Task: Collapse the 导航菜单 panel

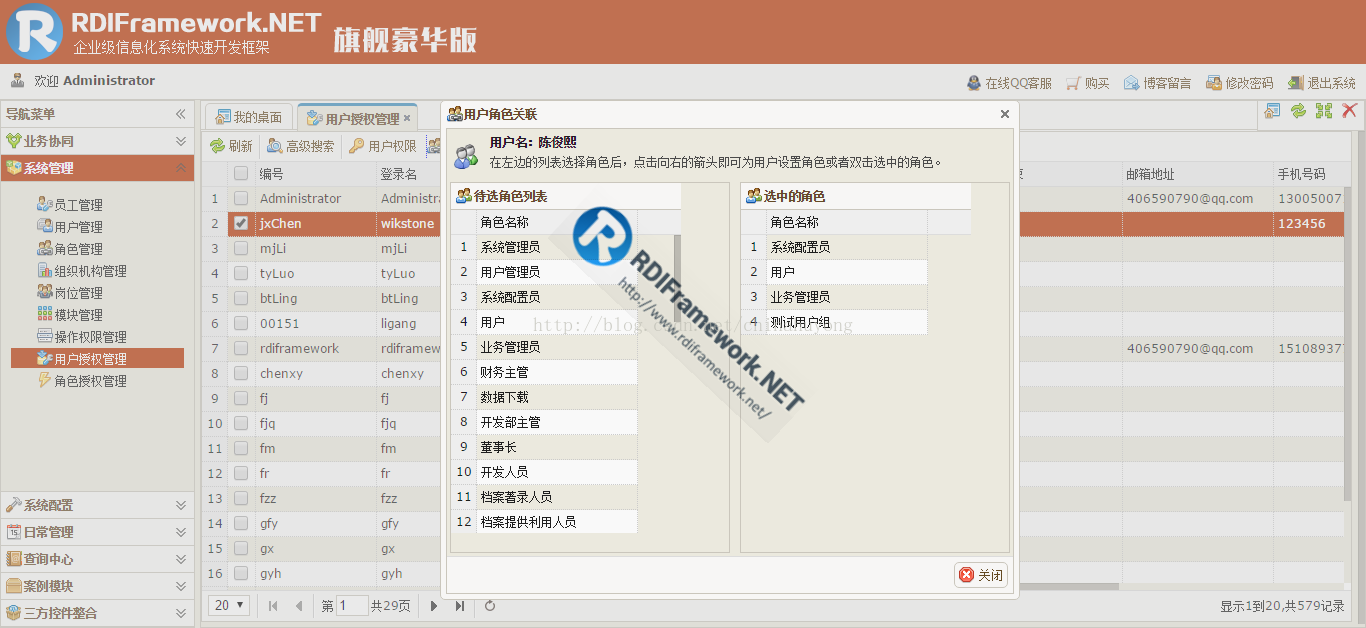Action: (181, 114)
